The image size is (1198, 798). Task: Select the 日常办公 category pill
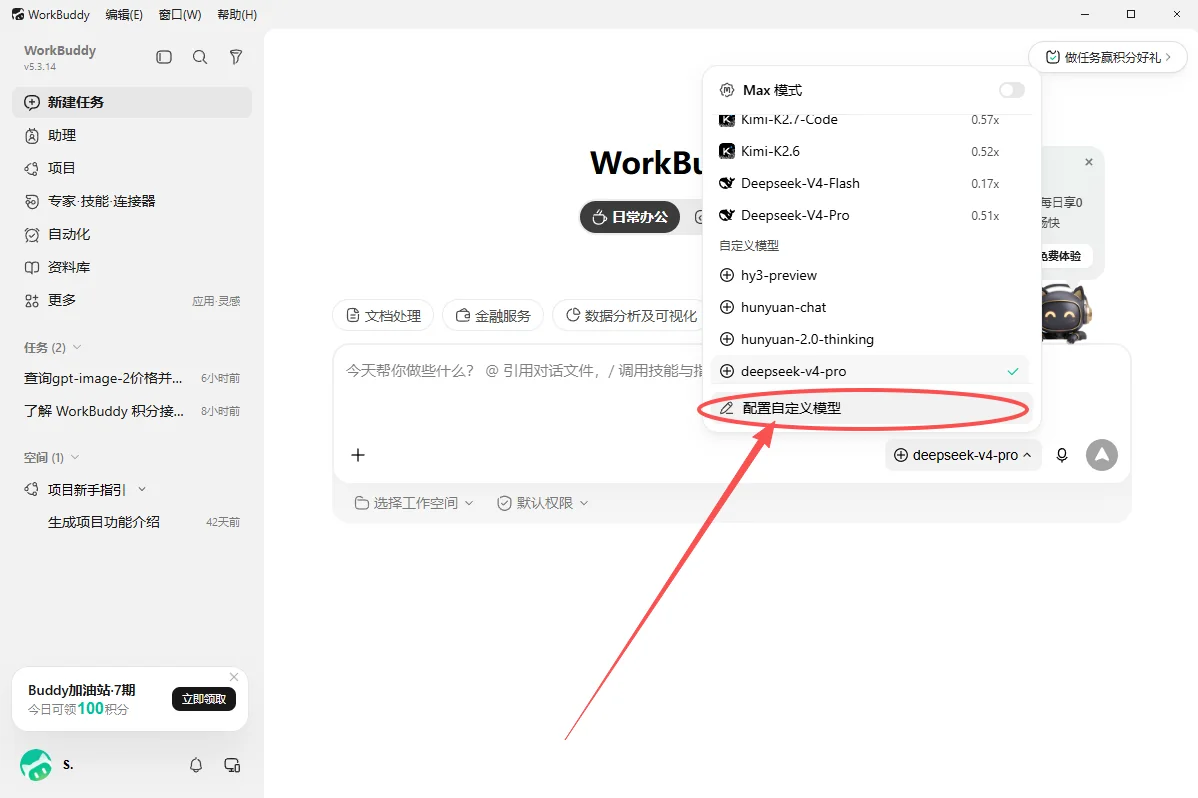coord(630,217)
